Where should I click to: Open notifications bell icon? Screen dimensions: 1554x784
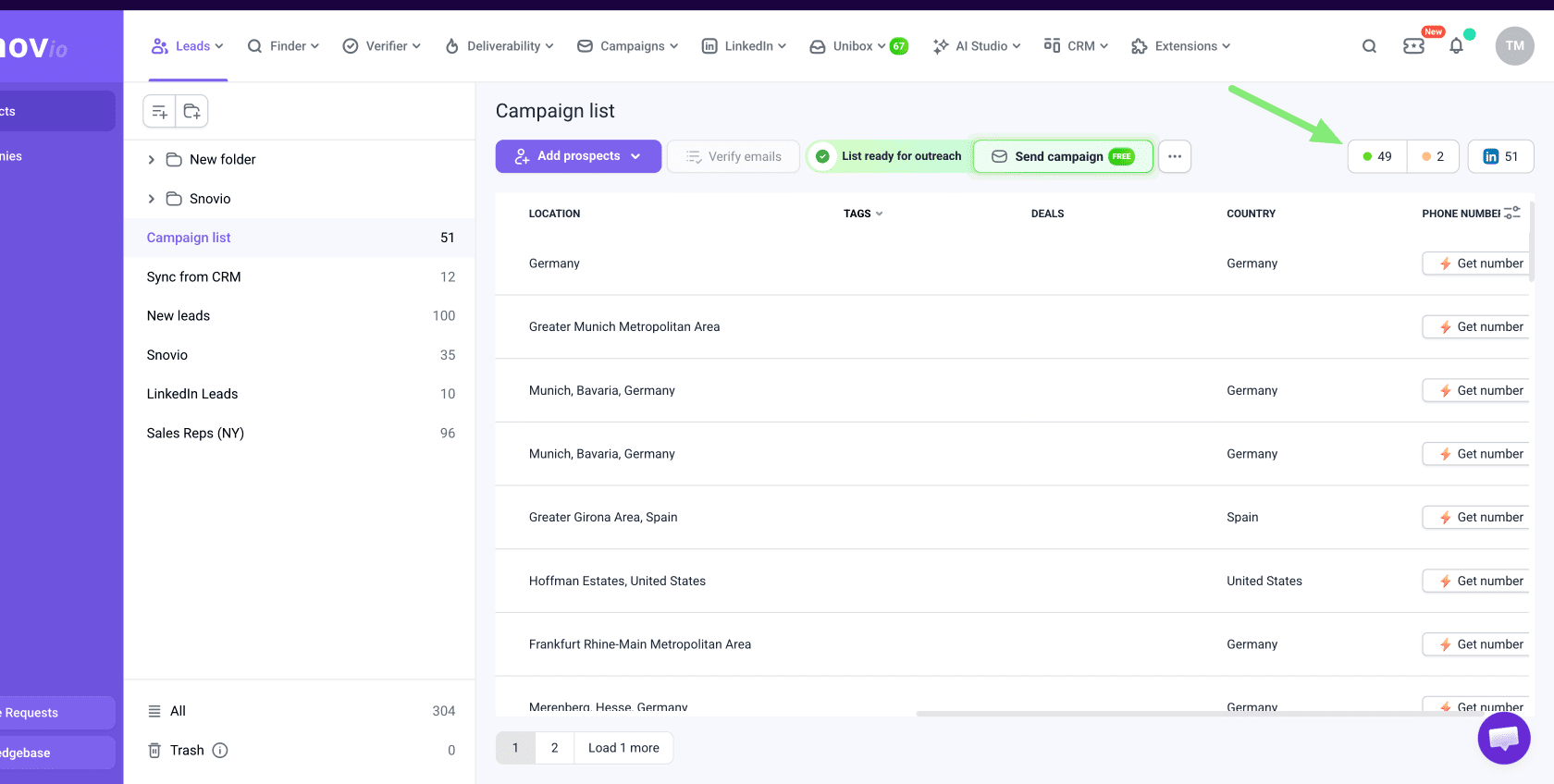click(1456, 46)
